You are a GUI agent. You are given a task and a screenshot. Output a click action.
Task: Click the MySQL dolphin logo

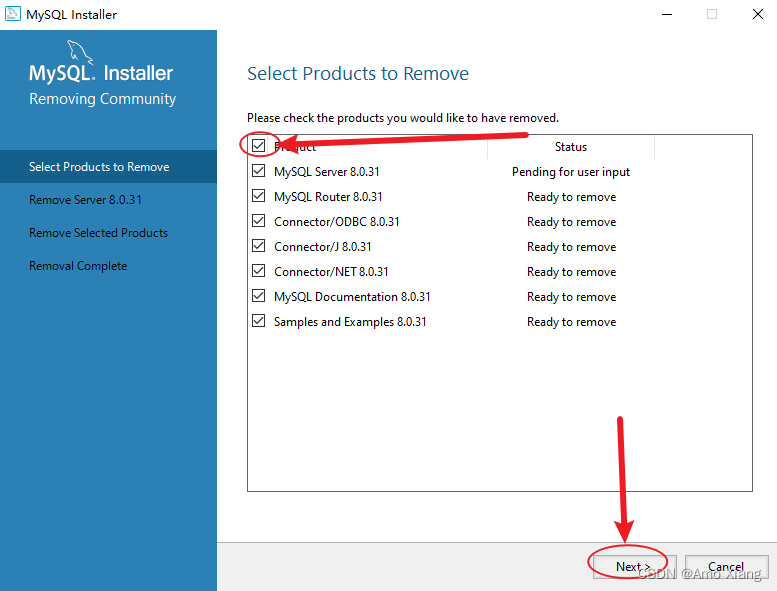(x=80, y=52)
